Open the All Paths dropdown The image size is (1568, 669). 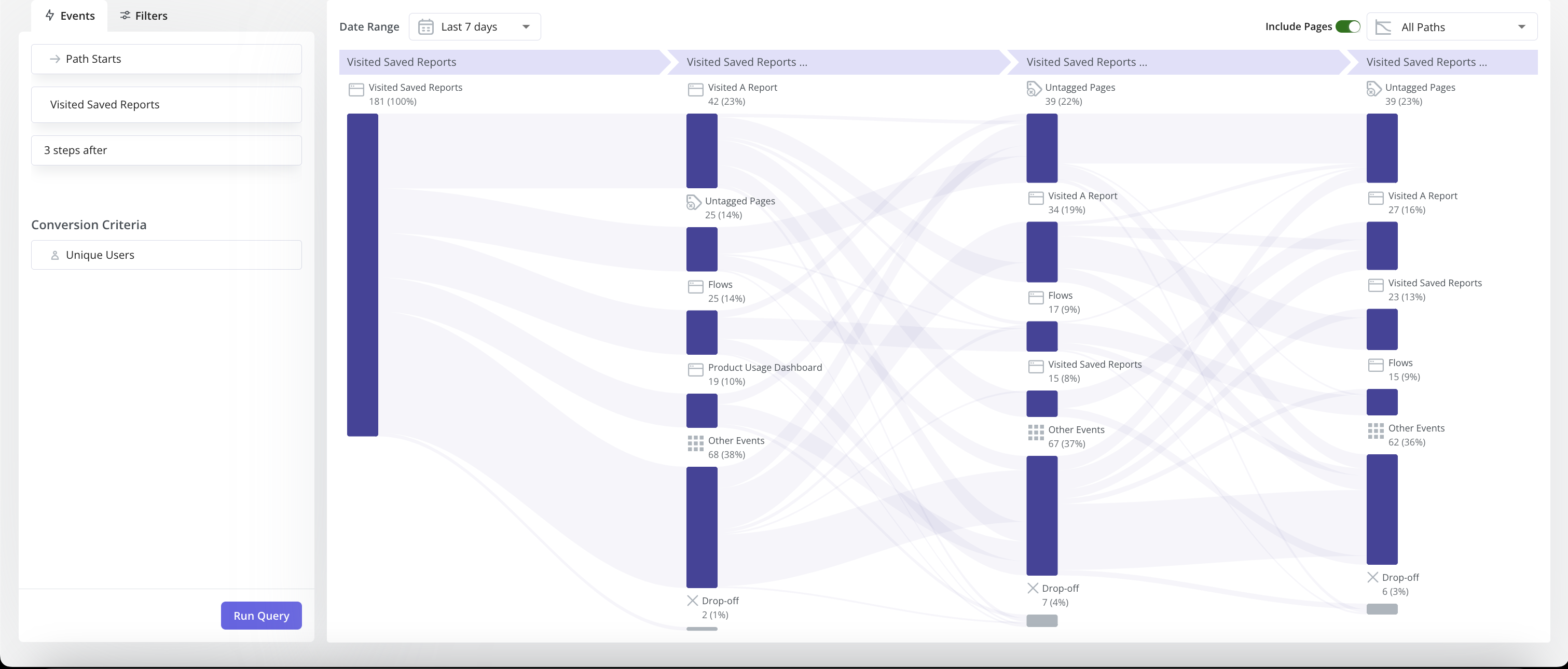[x=1522, y=26]
